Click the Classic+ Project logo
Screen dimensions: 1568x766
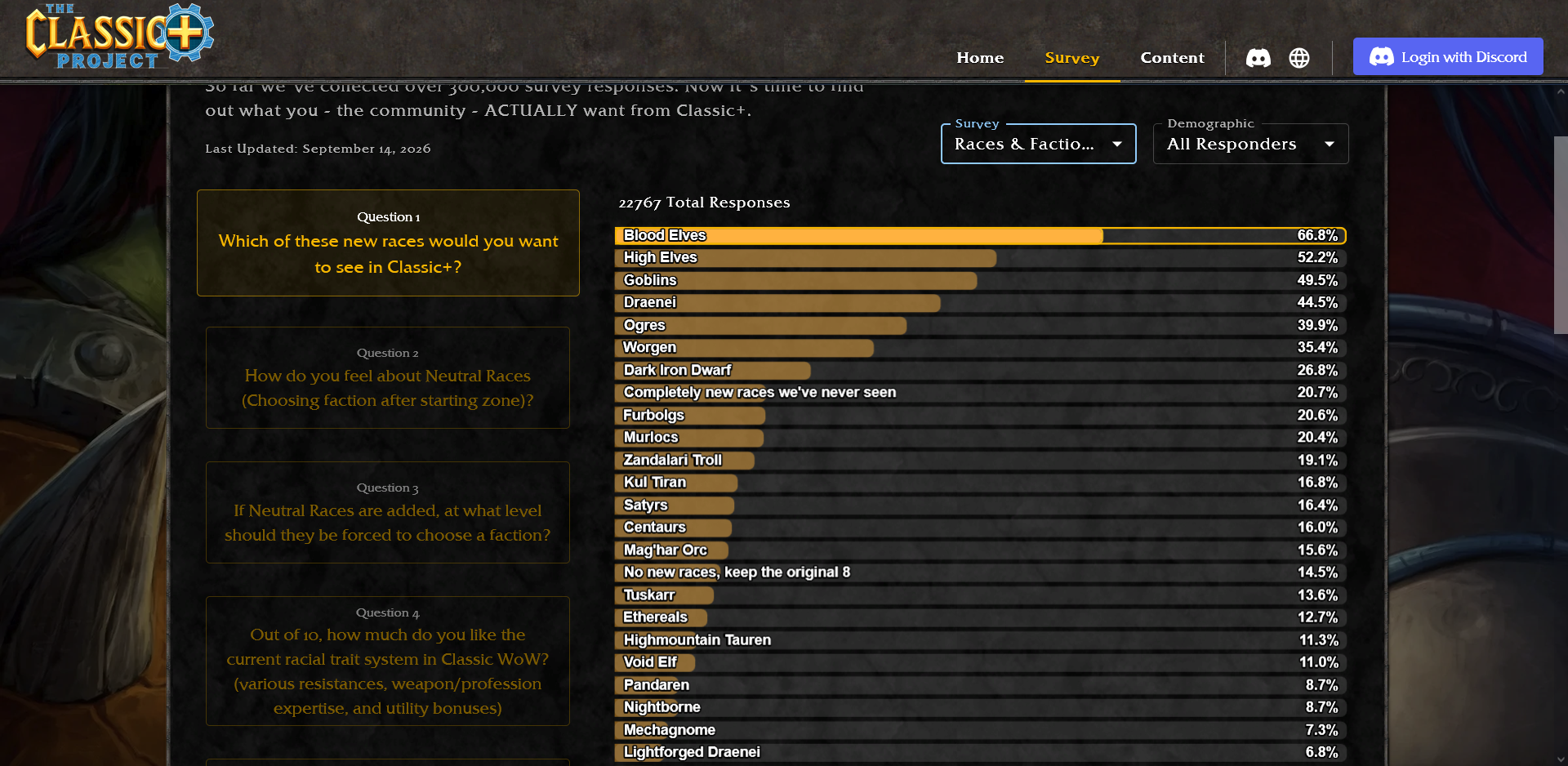pos(119,36)
